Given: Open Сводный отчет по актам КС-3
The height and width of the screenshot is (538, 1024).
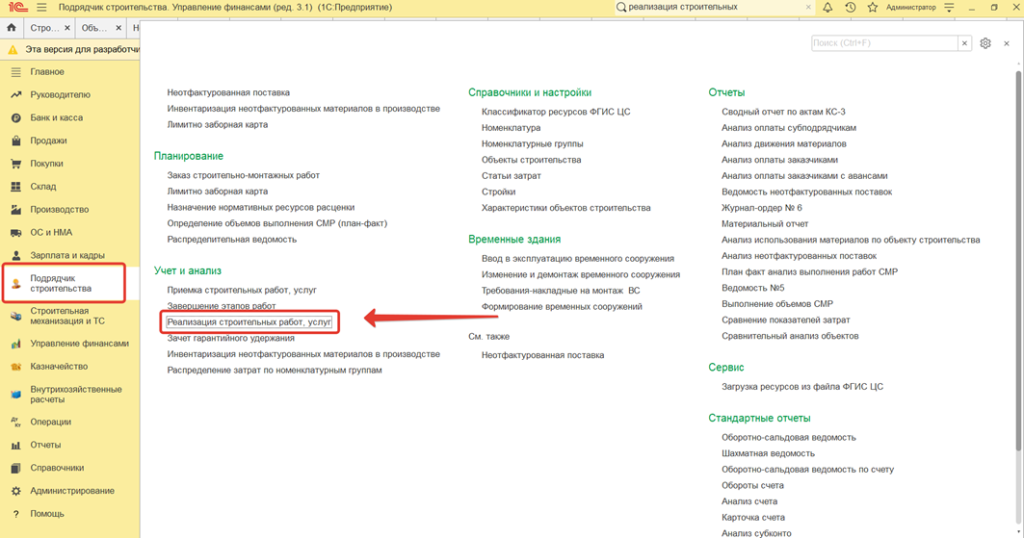Looking at the screenshot, I should coord(783,112).
